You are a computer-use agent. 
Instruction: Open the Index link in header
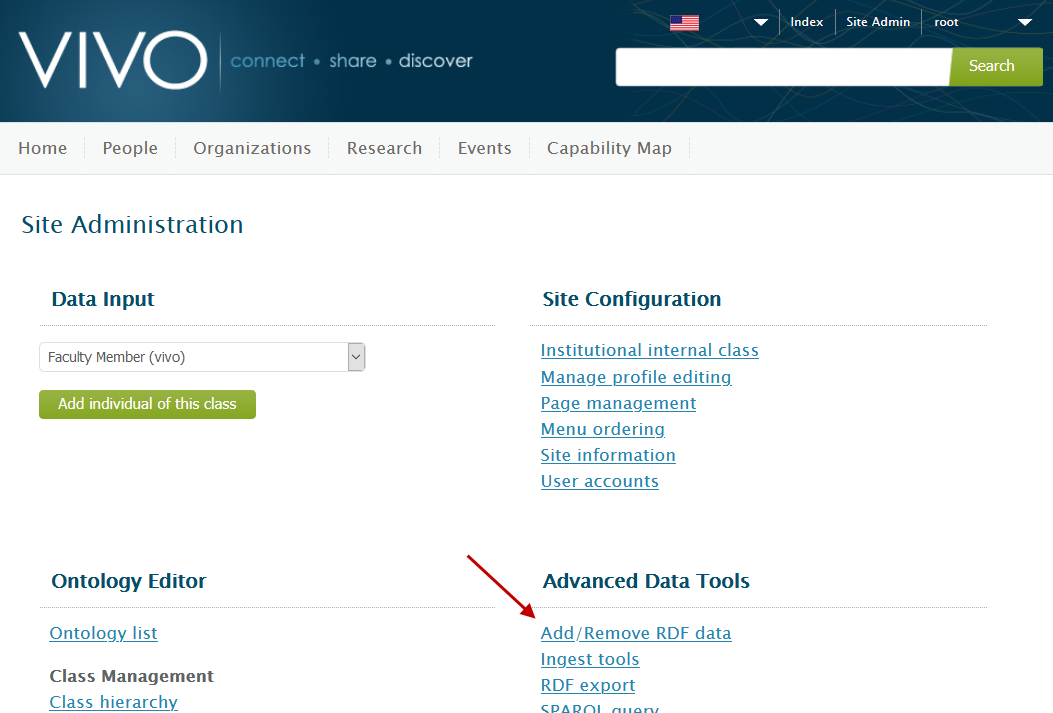[807, 22]
